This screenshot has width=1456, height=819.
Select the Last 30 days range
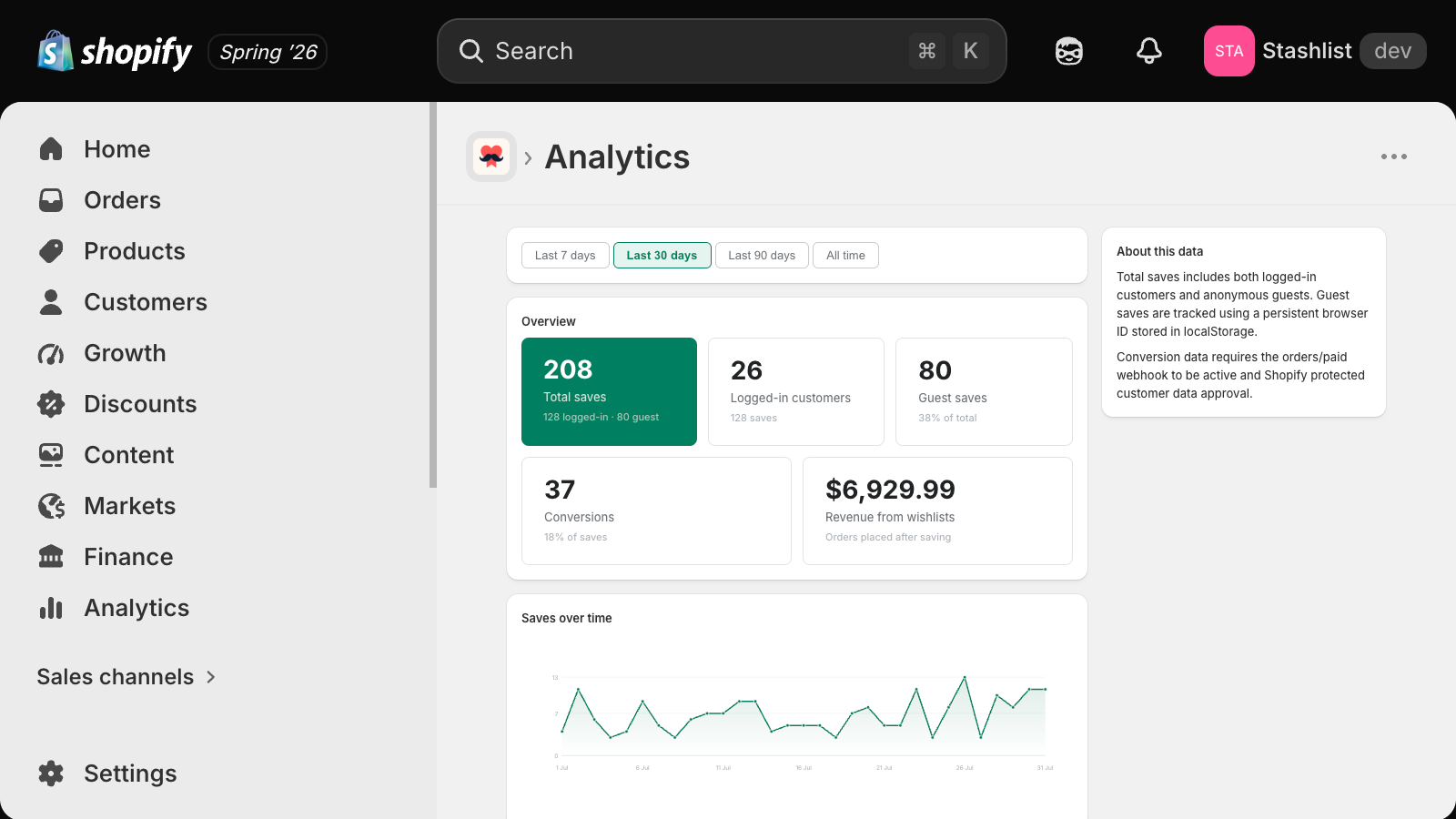click(662, 256)
